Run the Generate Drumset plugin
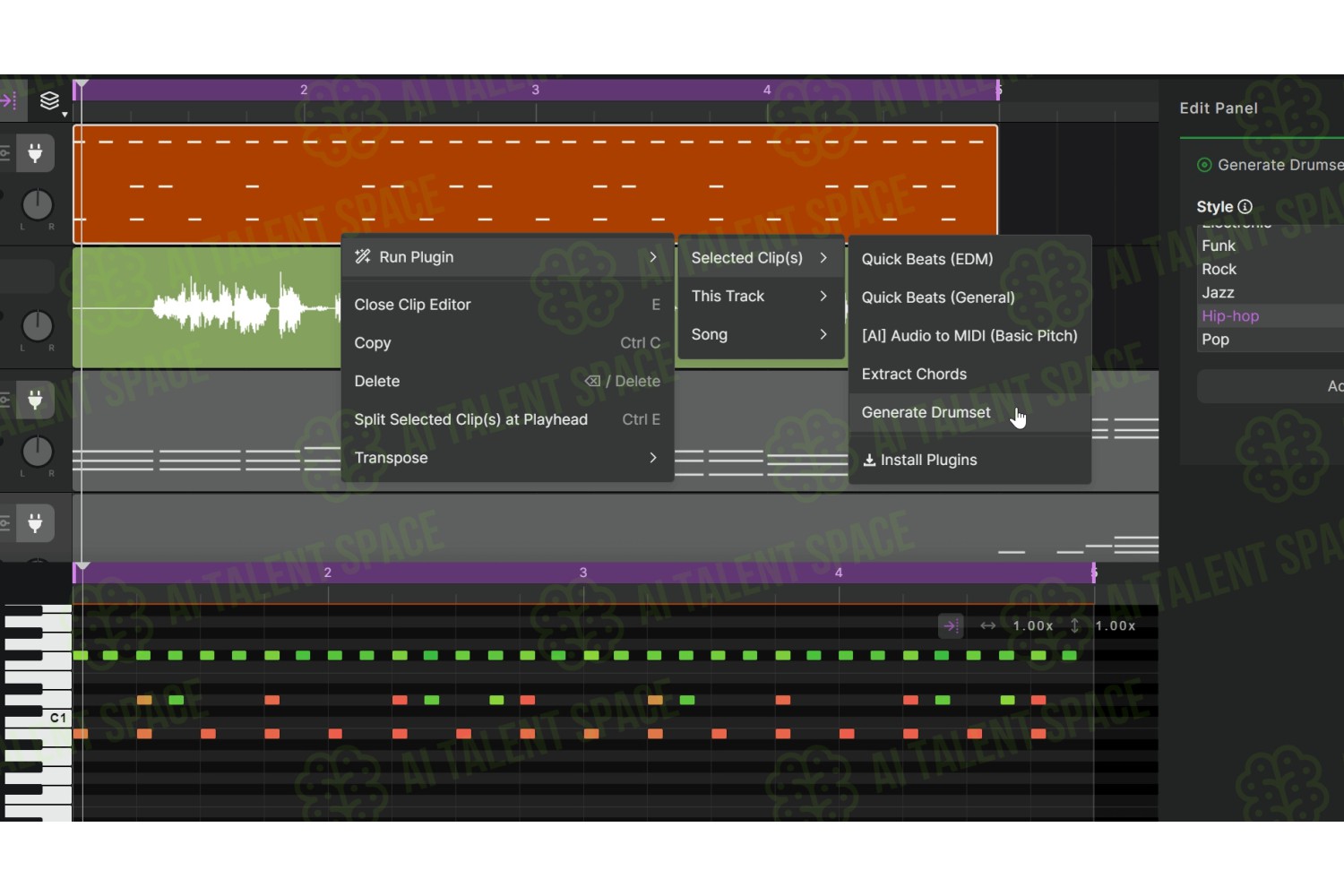1344x896 pixels. [x=969, y=412]
